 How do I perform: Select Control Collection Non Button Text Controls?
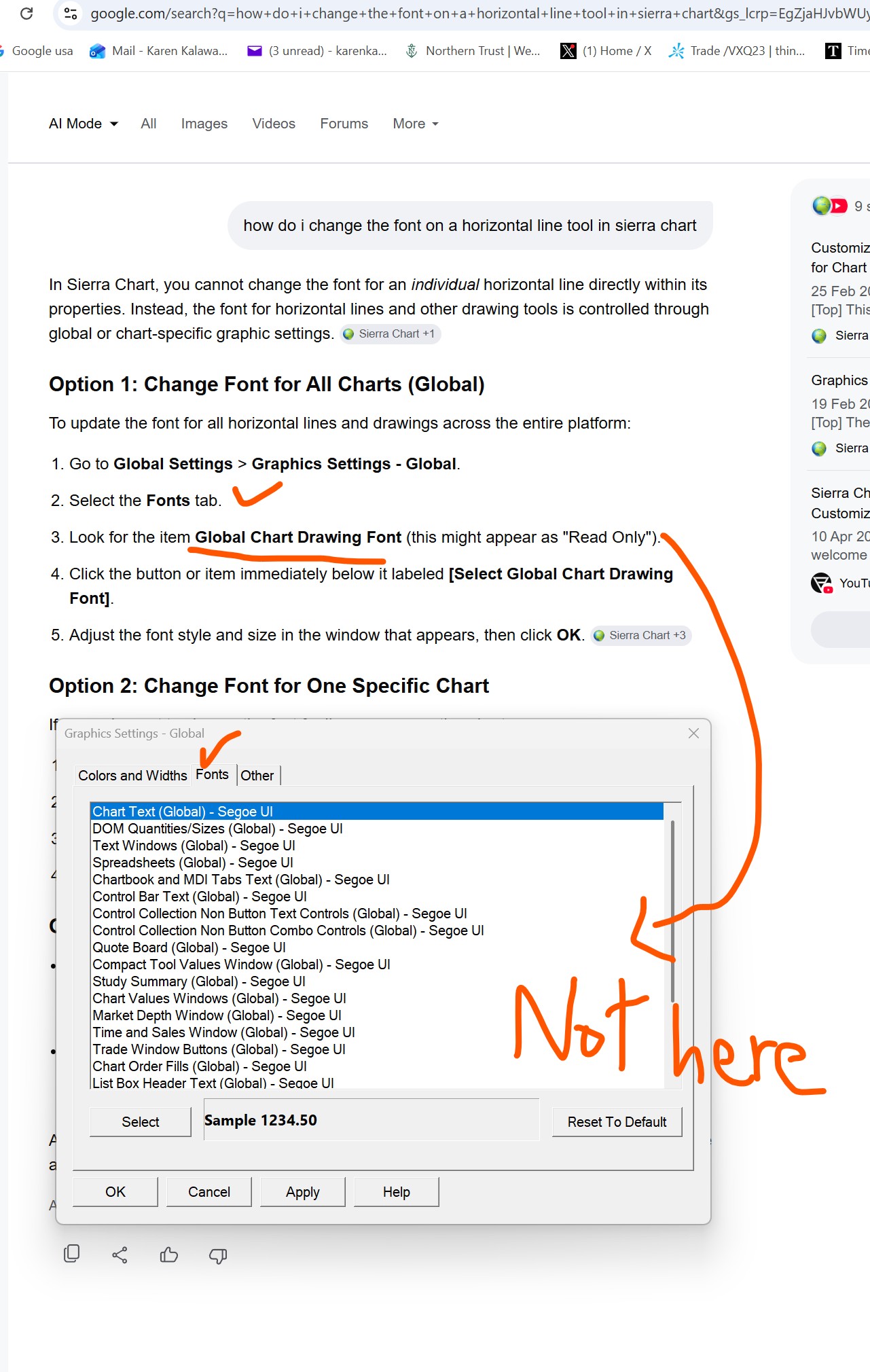(x=377, y=914)
